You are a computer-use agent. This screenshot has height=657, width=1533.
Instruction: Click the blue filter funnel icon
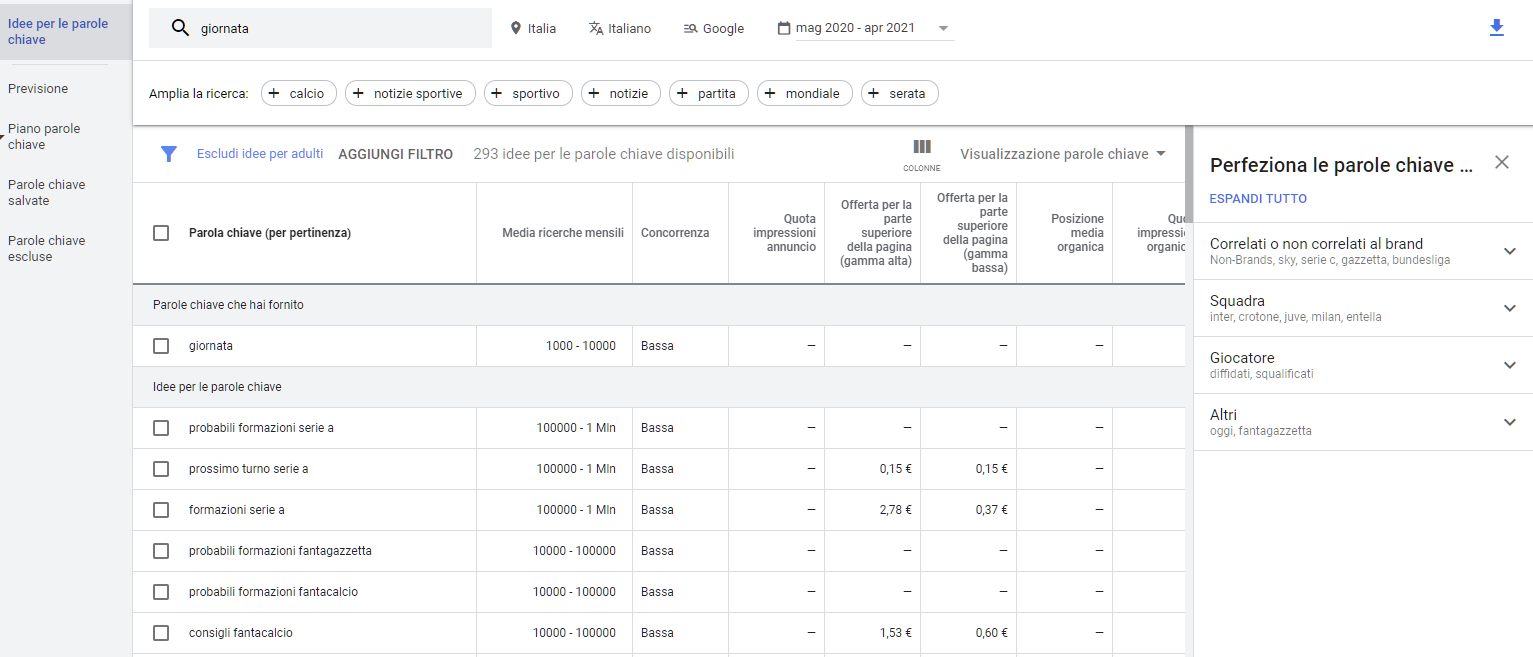click(x=169, y=154)
